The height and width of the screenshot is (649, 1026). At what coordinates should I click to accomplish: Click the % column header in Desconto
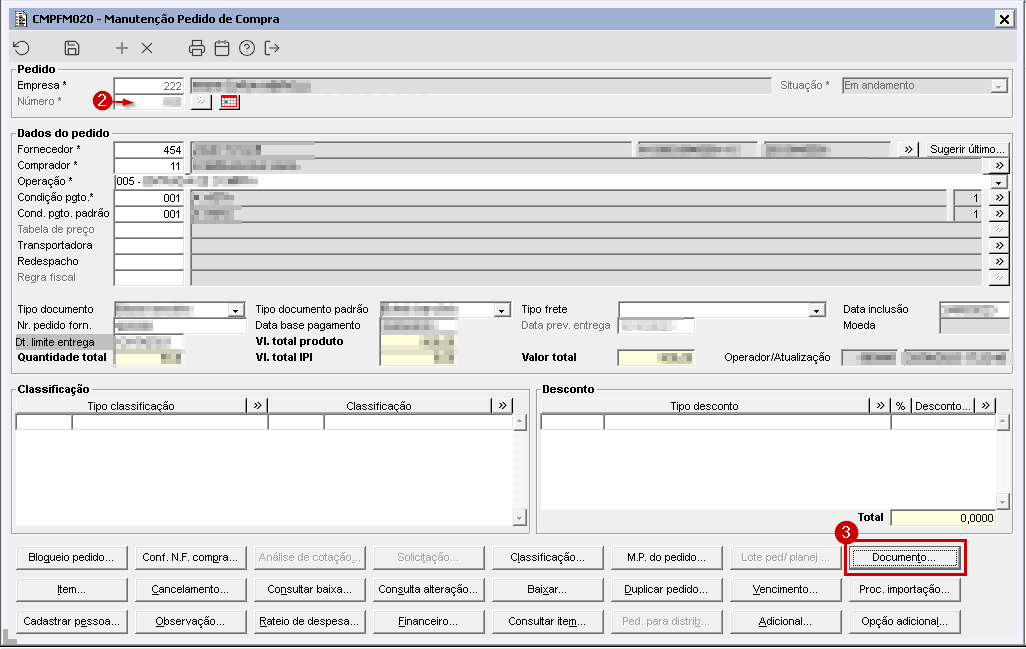point(900,406)
